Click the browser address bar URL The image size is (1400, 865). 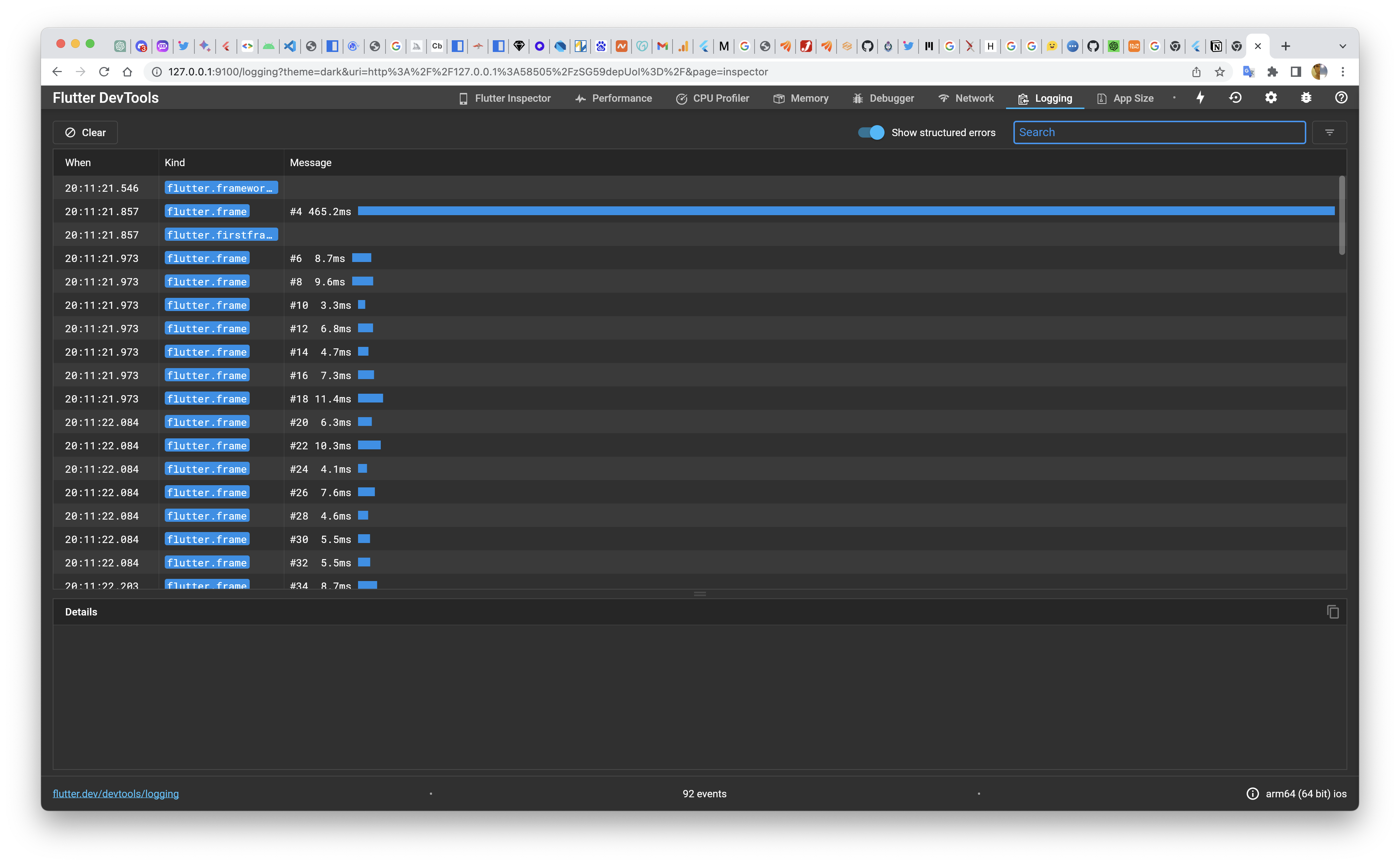[x=468, y=71]
